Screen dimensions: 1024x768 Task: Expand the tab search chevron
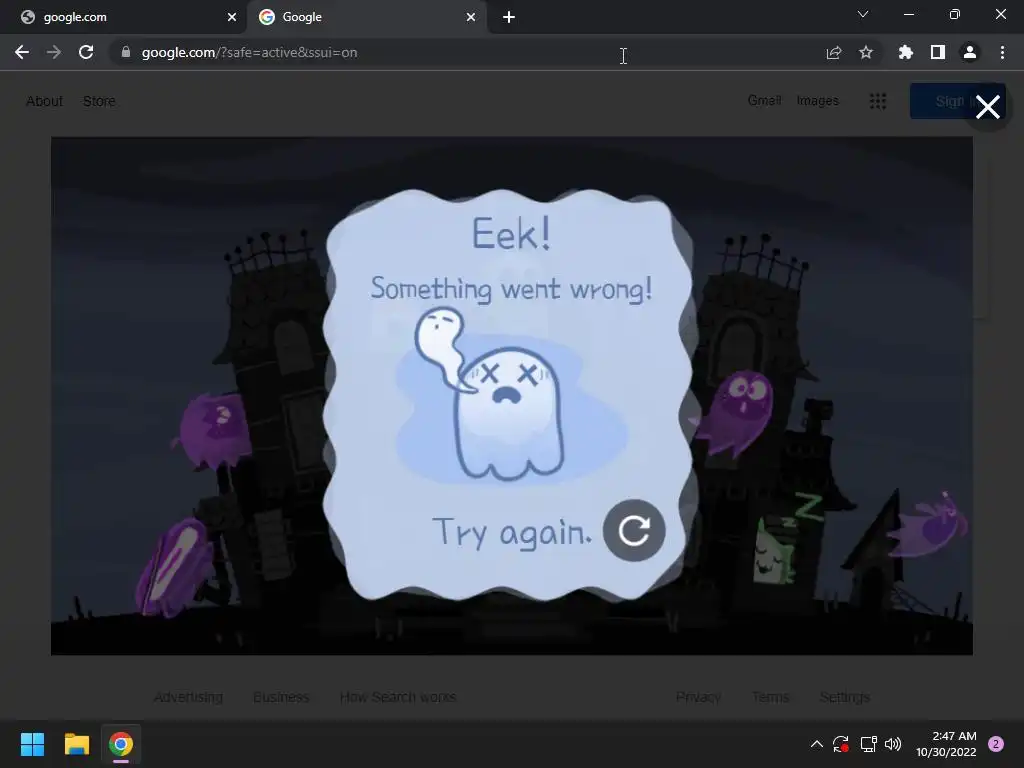tap(863, 14)
